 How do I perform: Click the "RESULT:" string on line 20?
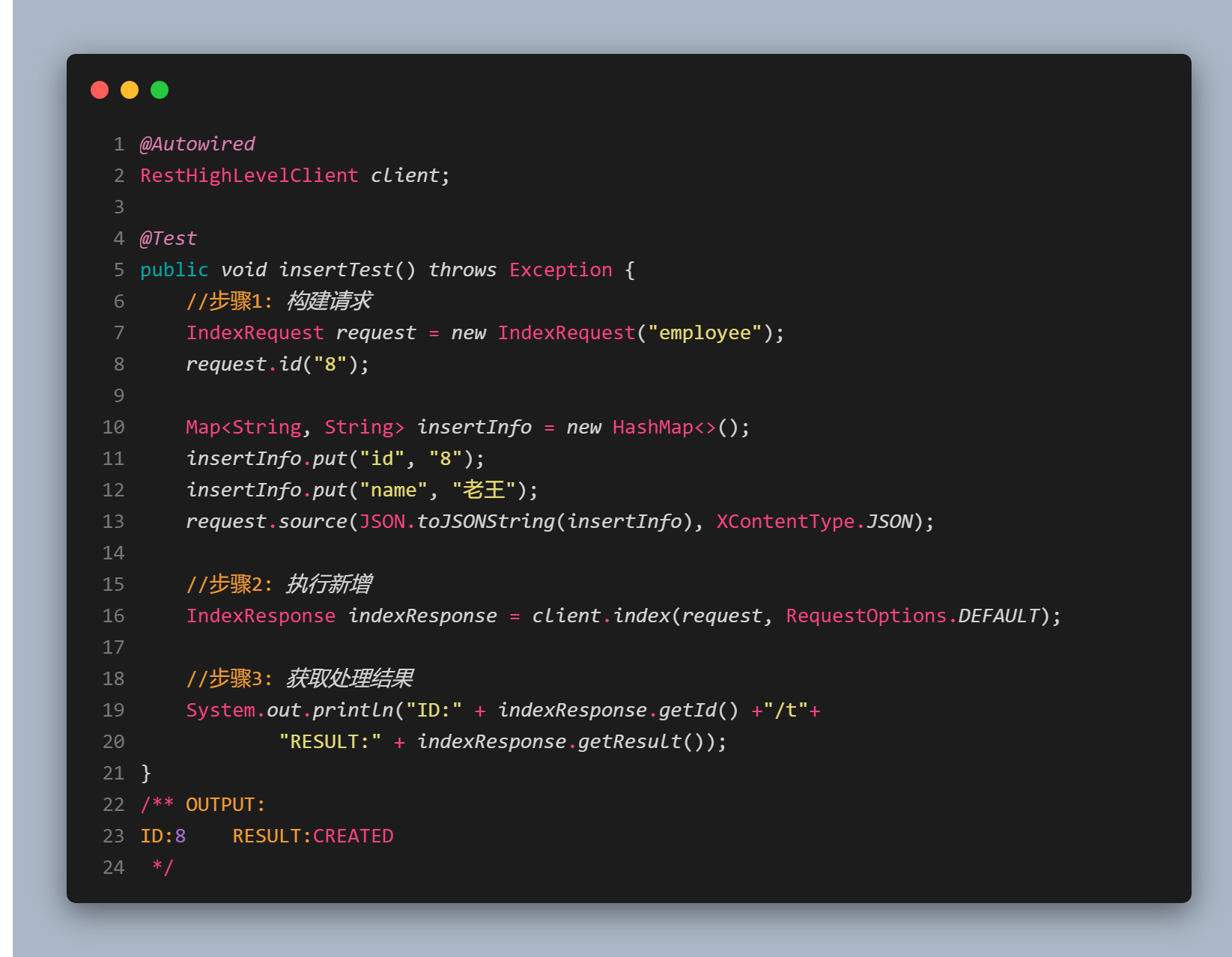click(x=330, y=741)
